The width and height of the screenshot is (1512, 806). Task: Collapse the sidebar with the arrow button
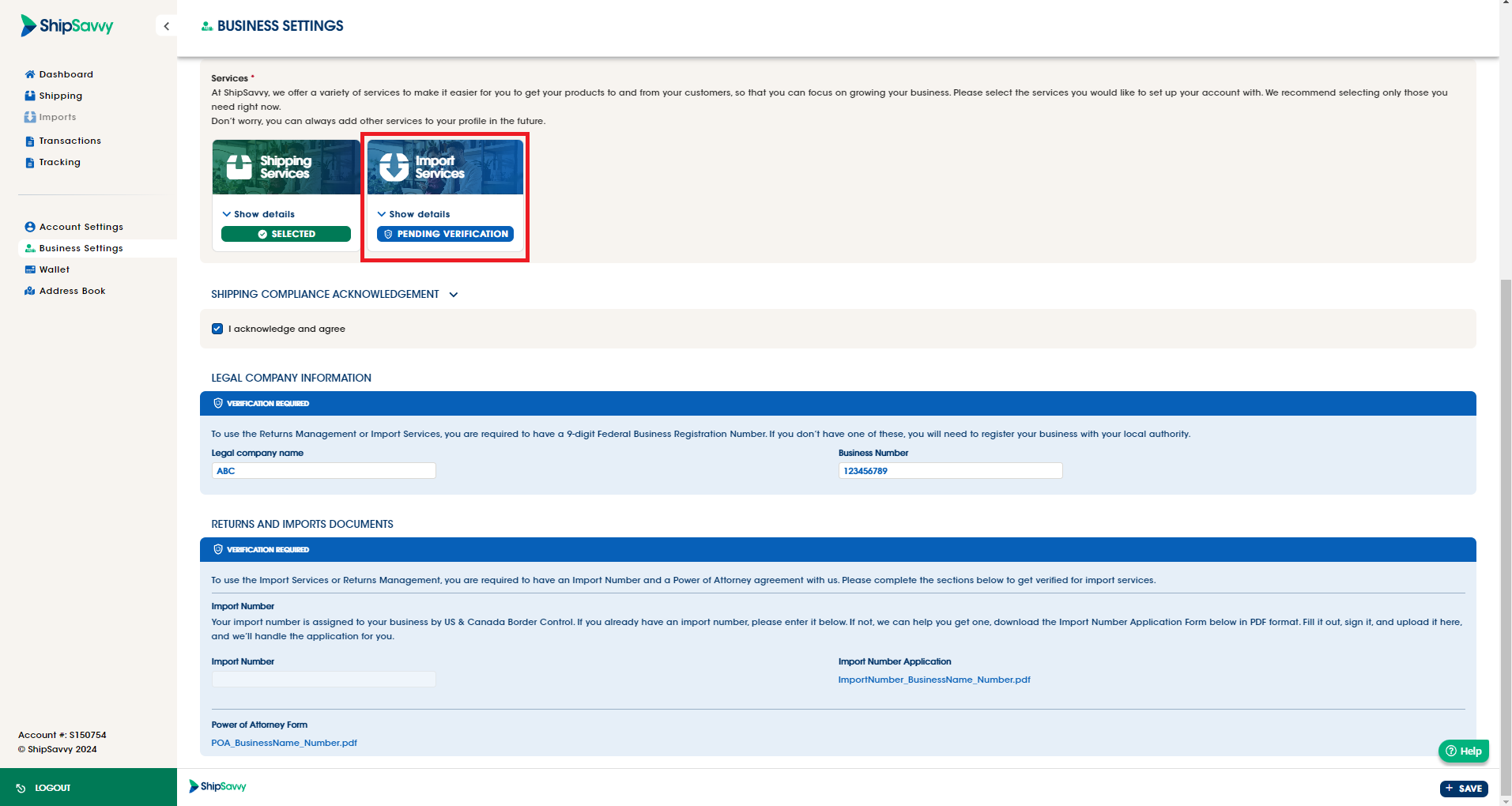coord(166,26)
